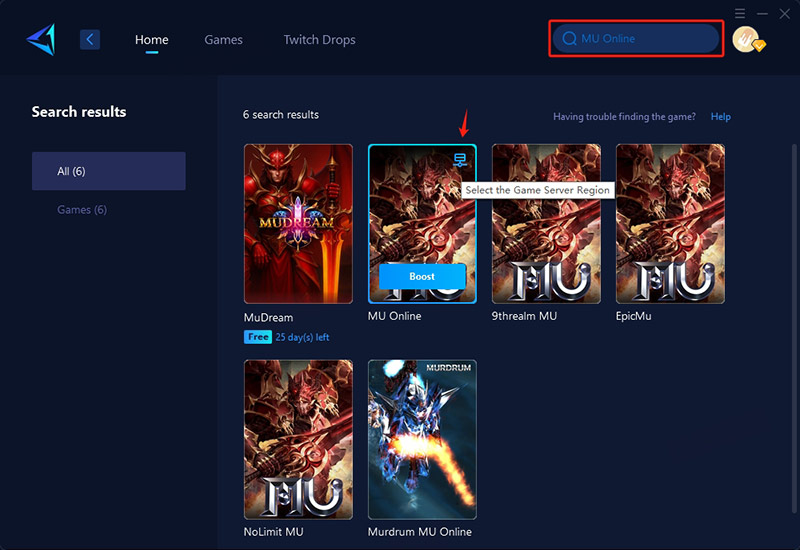The image size is (800, 550).
Task: Click the Search results heading
Action: tap(79, 112)
